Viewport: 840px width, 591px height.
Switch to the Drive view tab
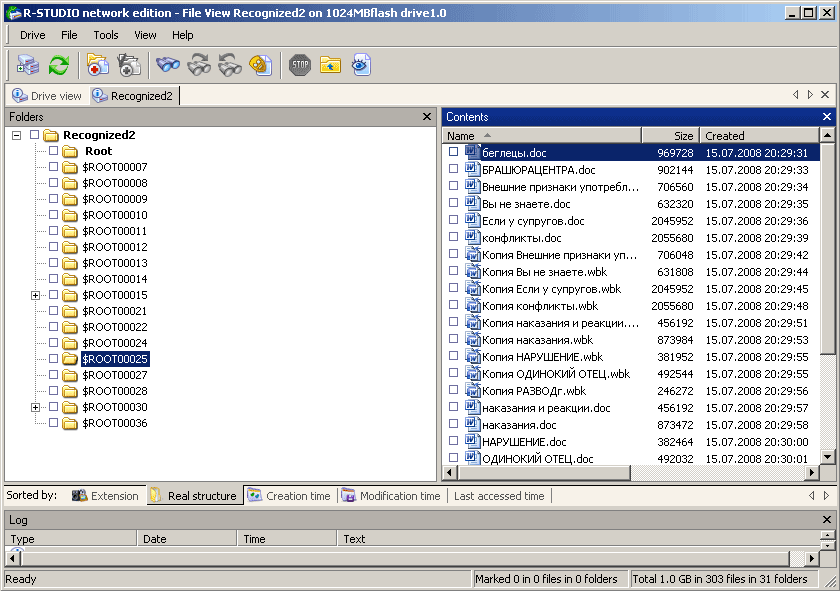(47, 96)
